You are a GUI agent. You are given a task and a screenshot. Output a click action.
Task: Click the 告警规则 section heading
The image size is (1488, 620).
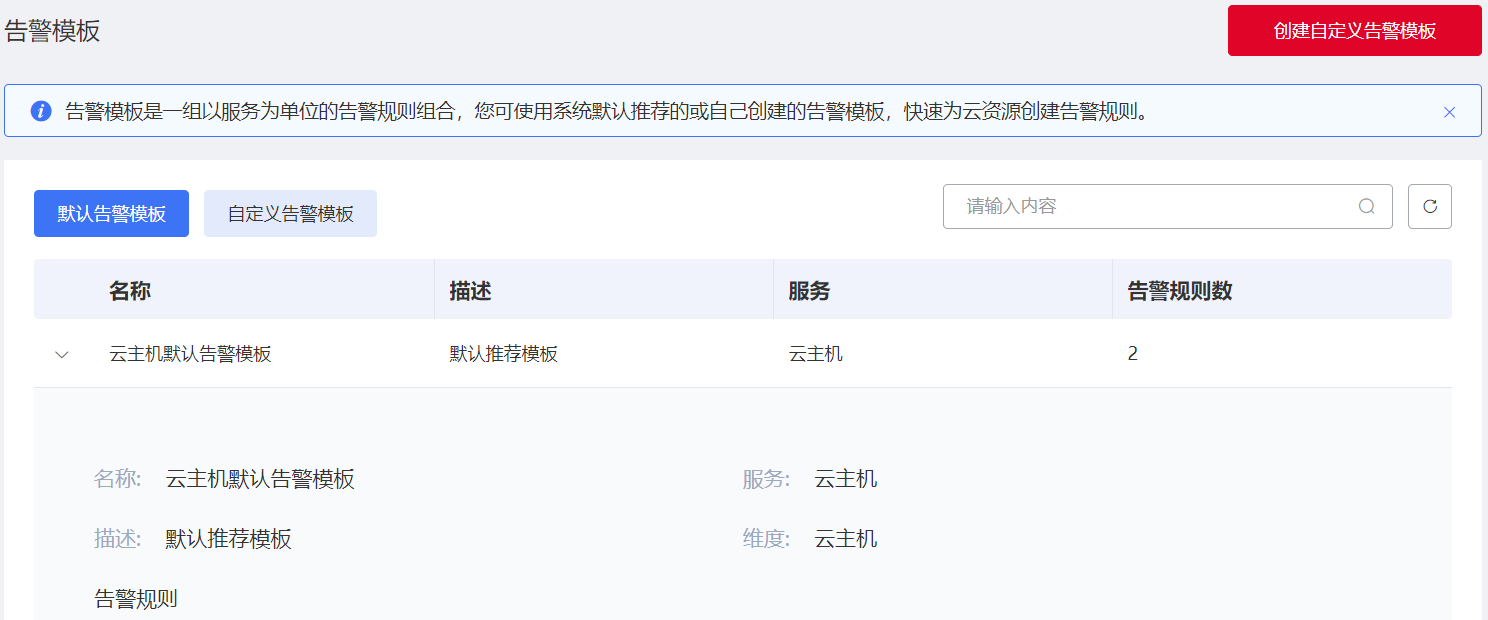(136, 599)
